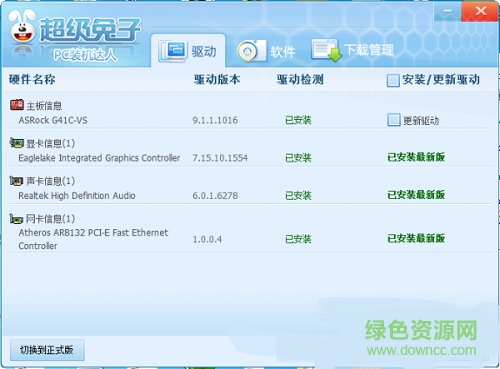The height and width of the screenshot is (369, 500).
Task: Switch to the 驱动 tab
Action: click(188, 51)
